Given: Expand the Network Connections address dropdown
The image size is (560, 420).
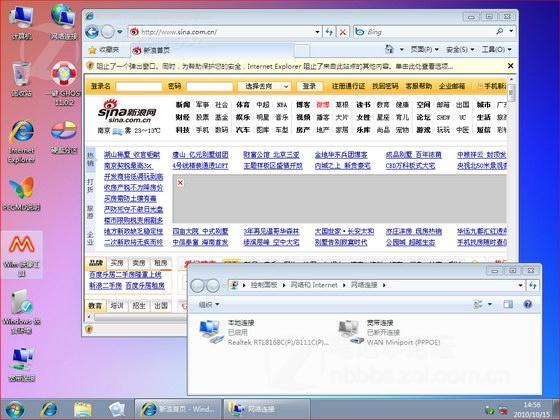Looking at the screenshot, I should [x=520, y=285].
